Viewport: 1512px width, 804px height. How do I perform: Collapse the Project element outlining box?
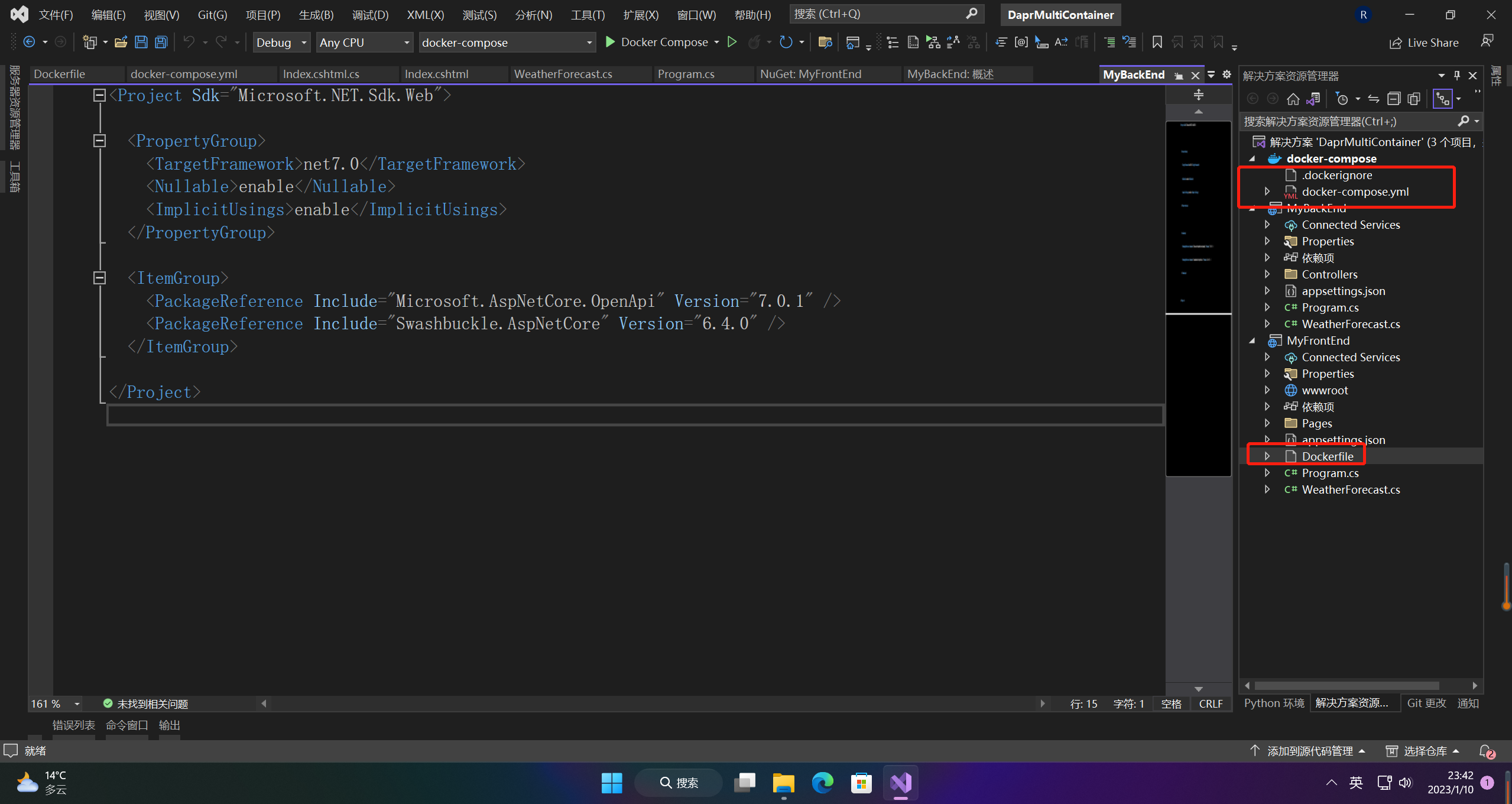(x=99, y=95)
